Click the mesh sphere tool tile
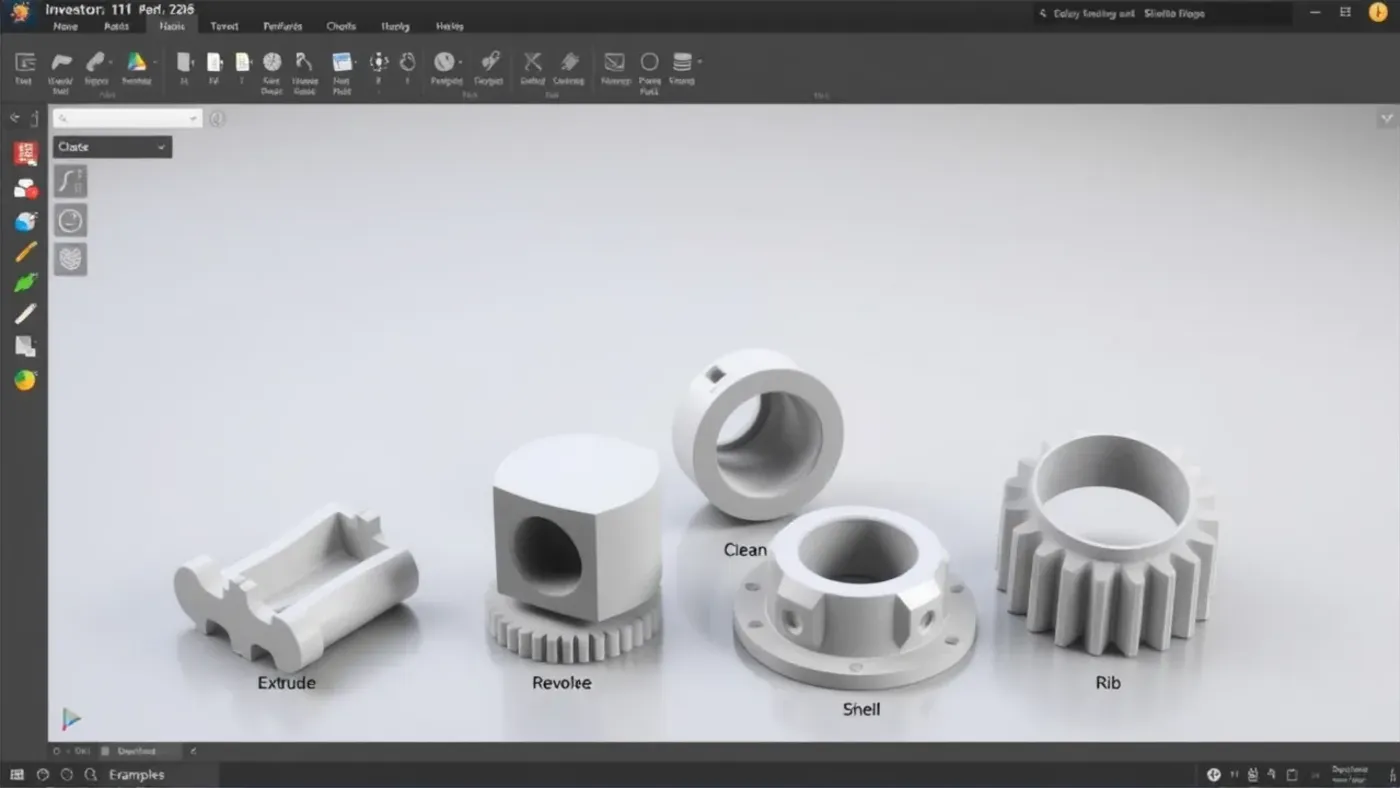Viewport: 1400px width, 788px height. point(70,259)
